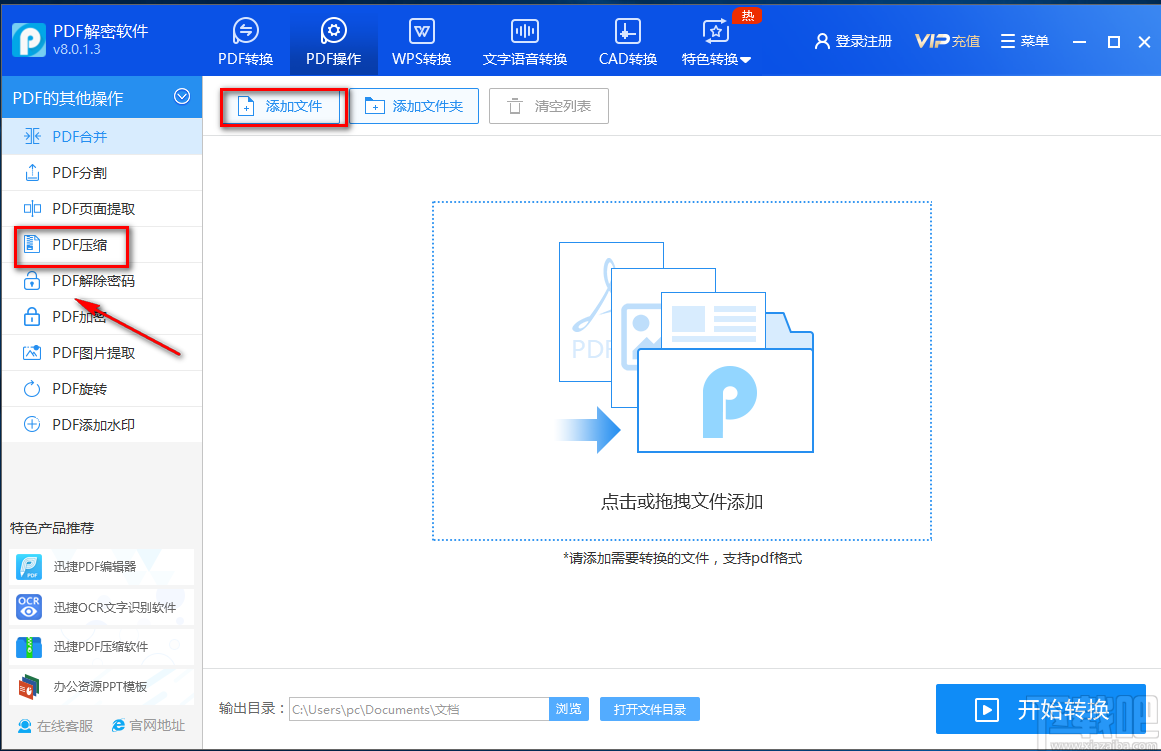Open the PDF分割 function
Viewport: 1161px width, 751px height.
coord(80,172)
